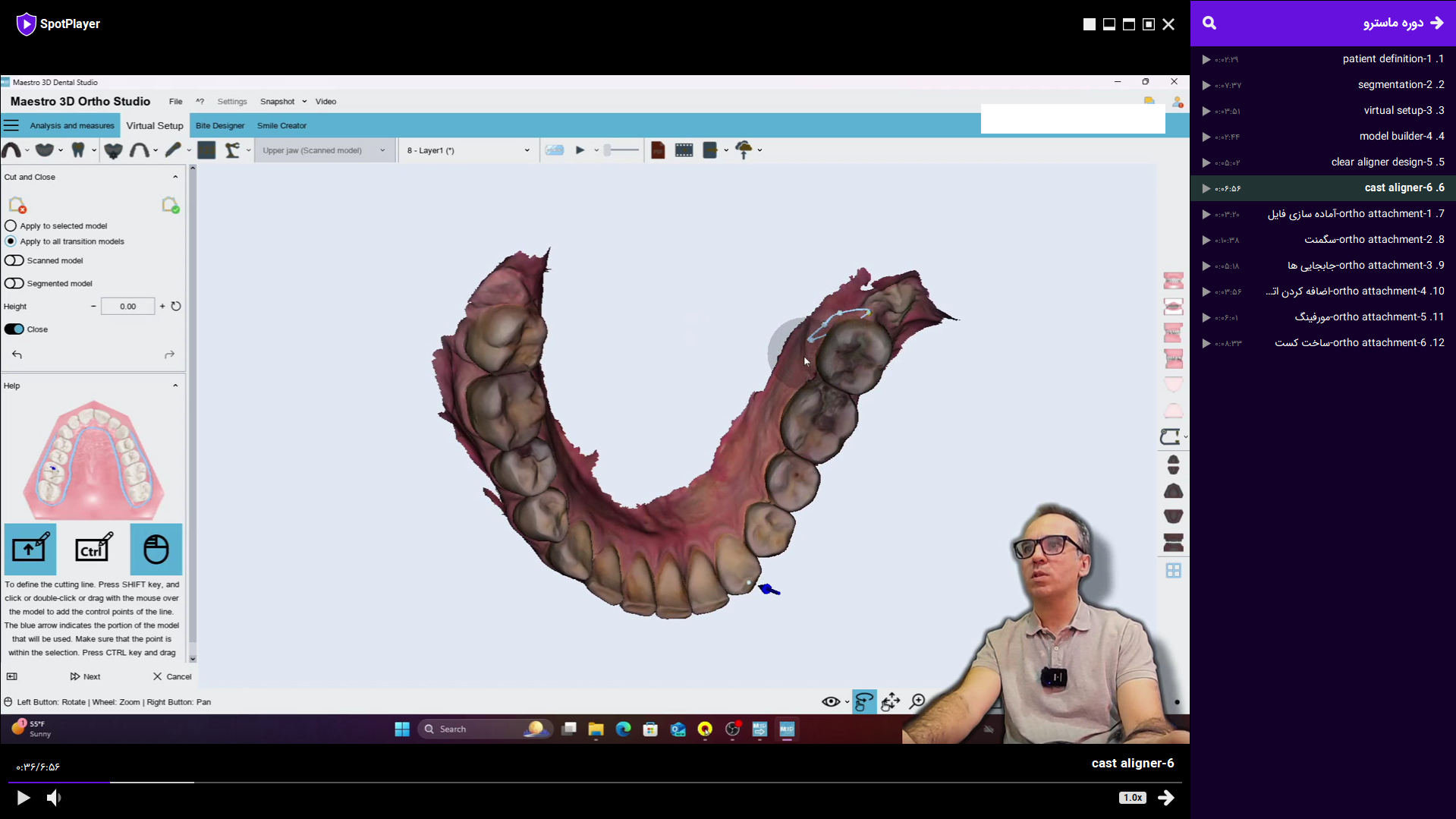Click the SpotPlayer video progress bar
Viewport: 1456px width, 819px height.
click(x=595, y=782)
